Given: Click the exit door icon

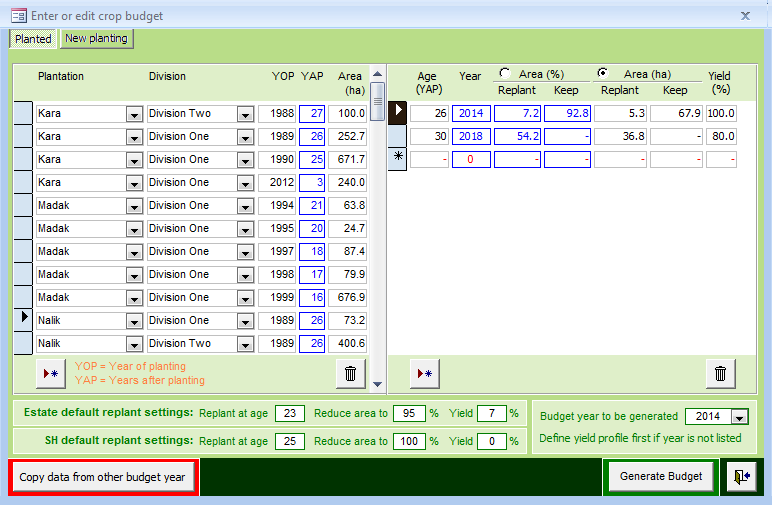Looking at the screenshot, I should [x=741, y=476].
